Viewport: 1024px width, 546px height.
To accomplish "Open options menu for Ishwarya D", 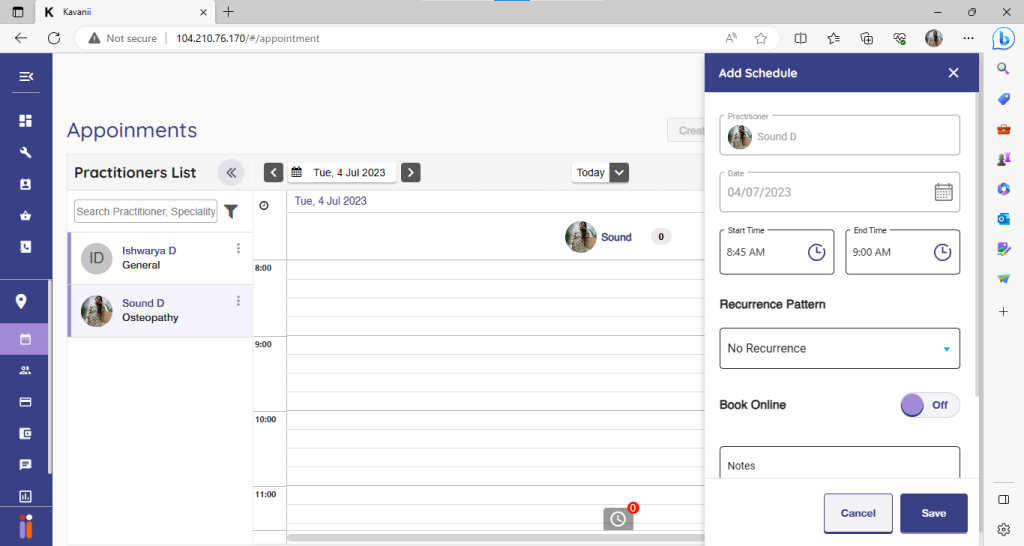I will (238, 249).
